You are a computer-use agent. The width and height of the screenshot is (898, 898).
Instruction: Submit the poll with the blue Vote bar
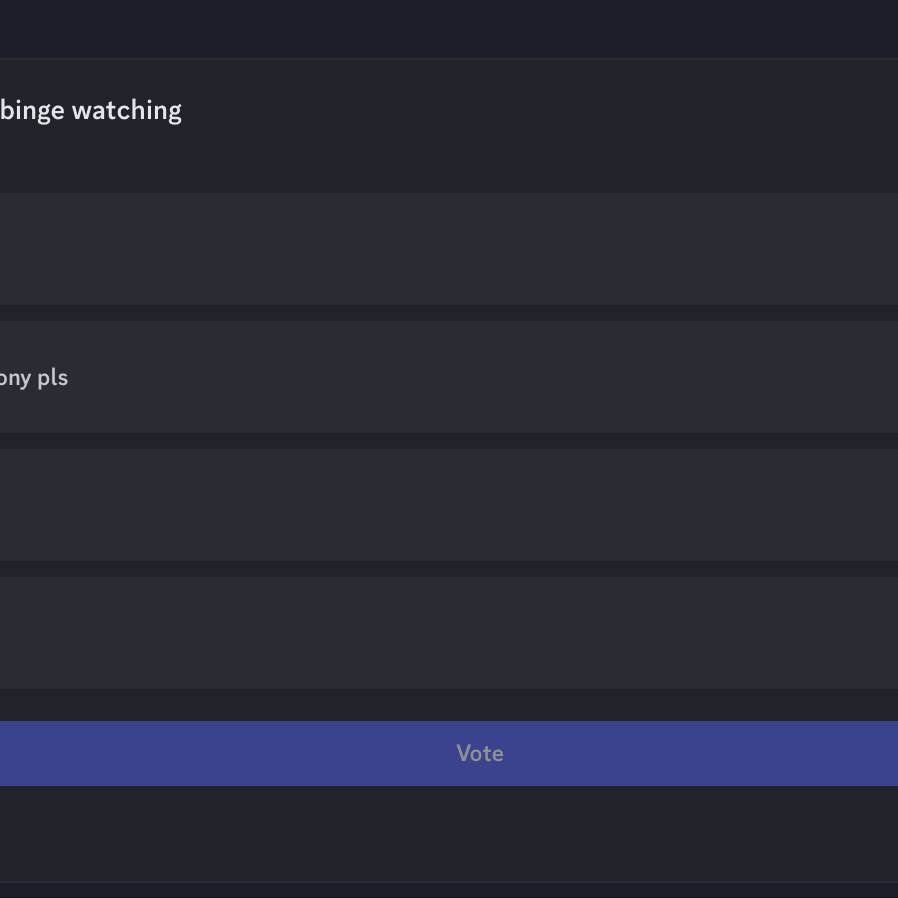click(479, 753)
